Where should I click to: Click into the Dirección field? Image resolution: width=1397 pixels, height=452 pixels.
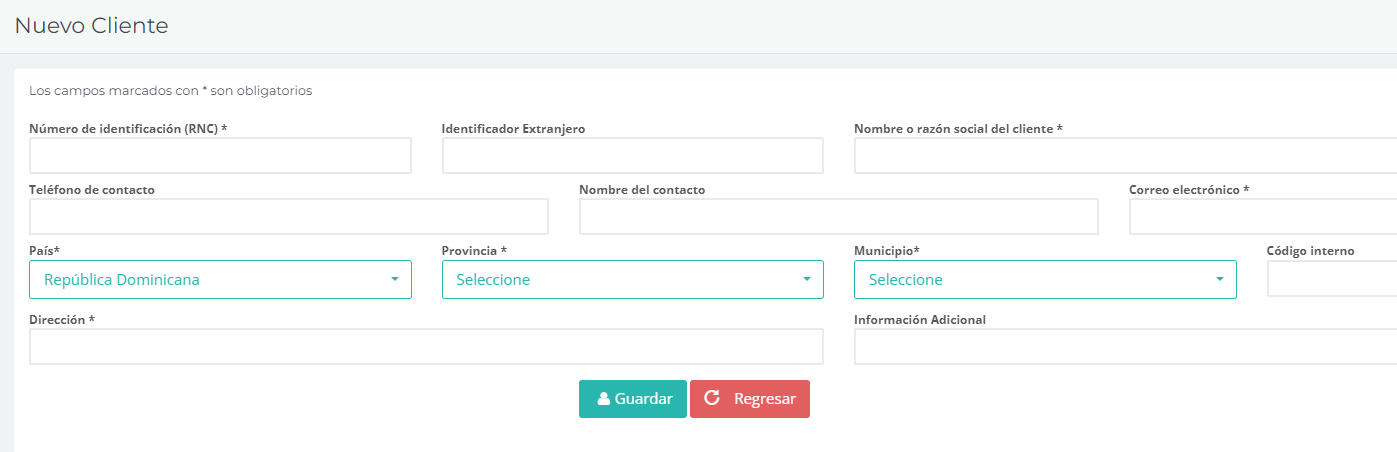click(x=426, y=347)
